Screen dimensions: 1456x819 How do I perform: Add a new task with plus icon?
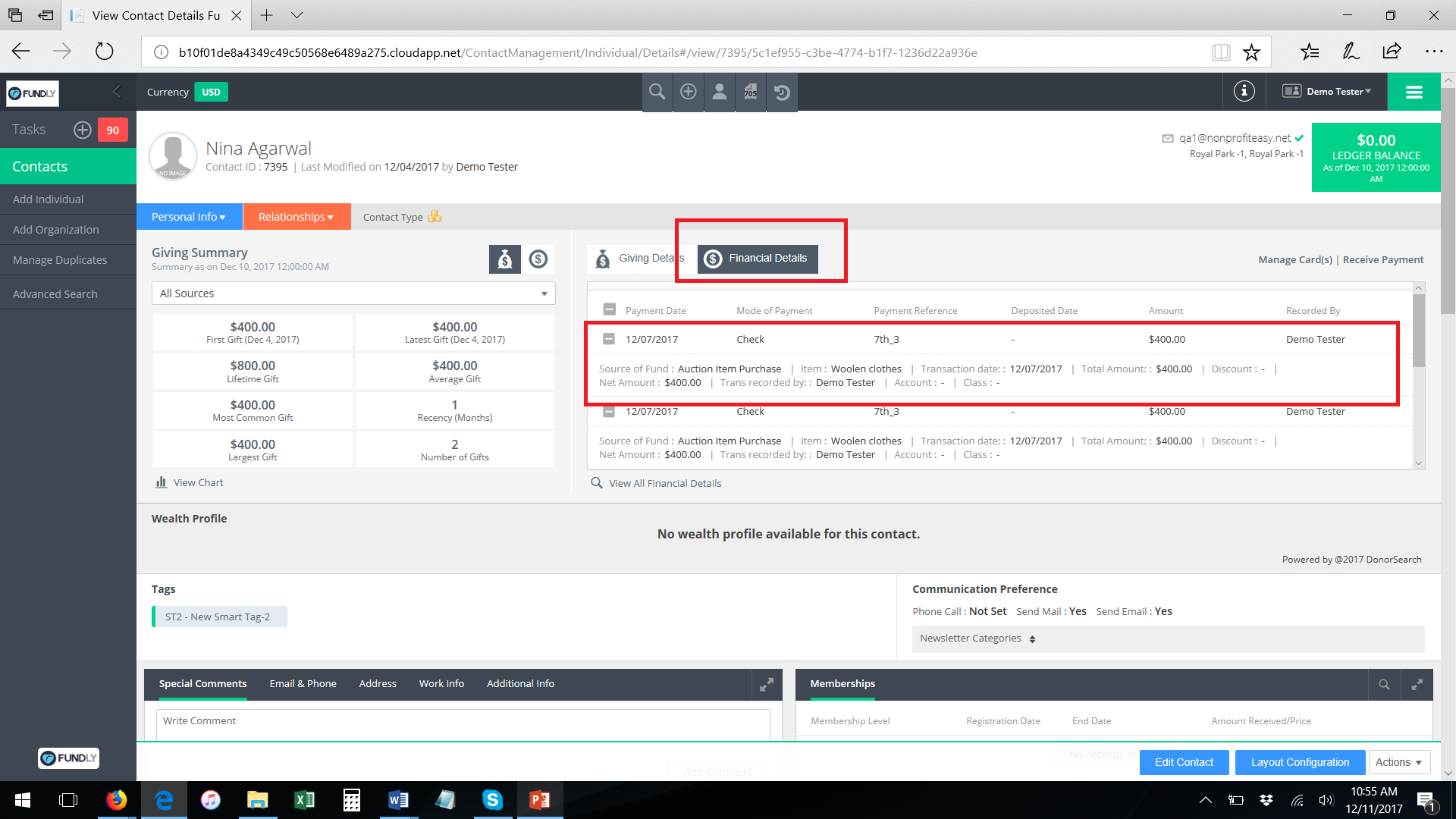[82, 130]
